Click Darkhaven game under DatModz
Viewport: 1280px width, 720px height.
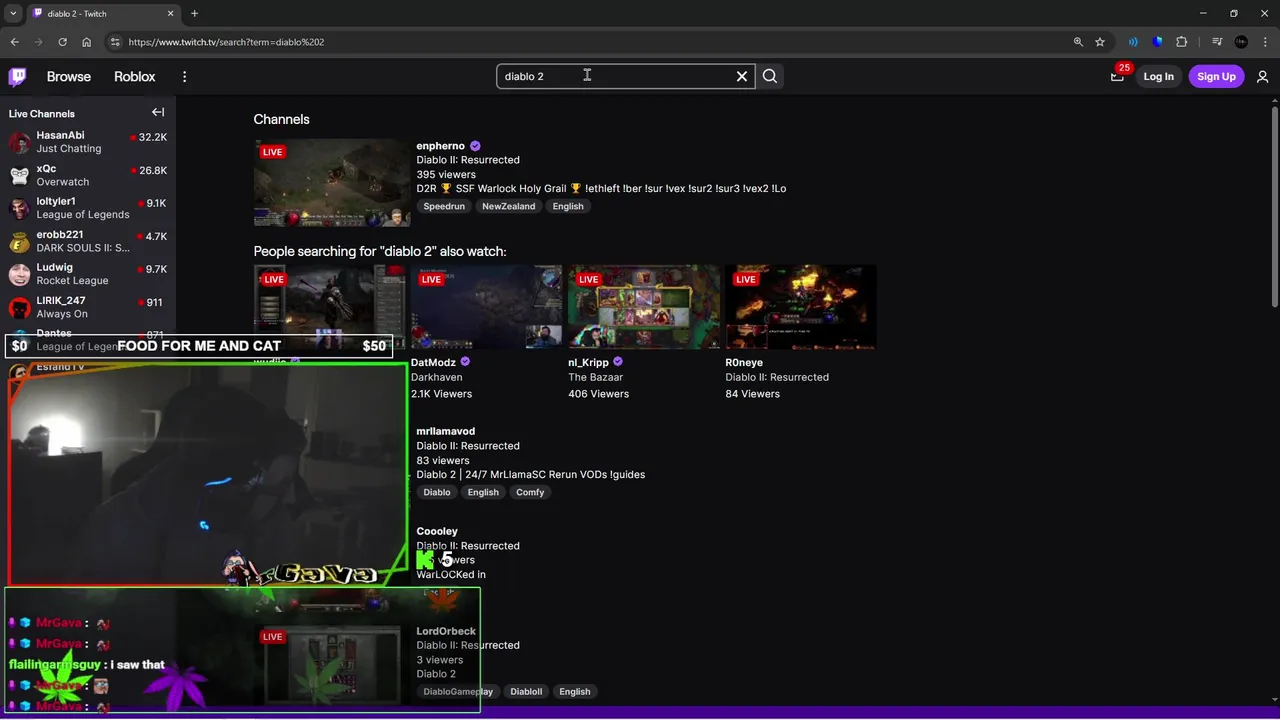coord(436,377)
